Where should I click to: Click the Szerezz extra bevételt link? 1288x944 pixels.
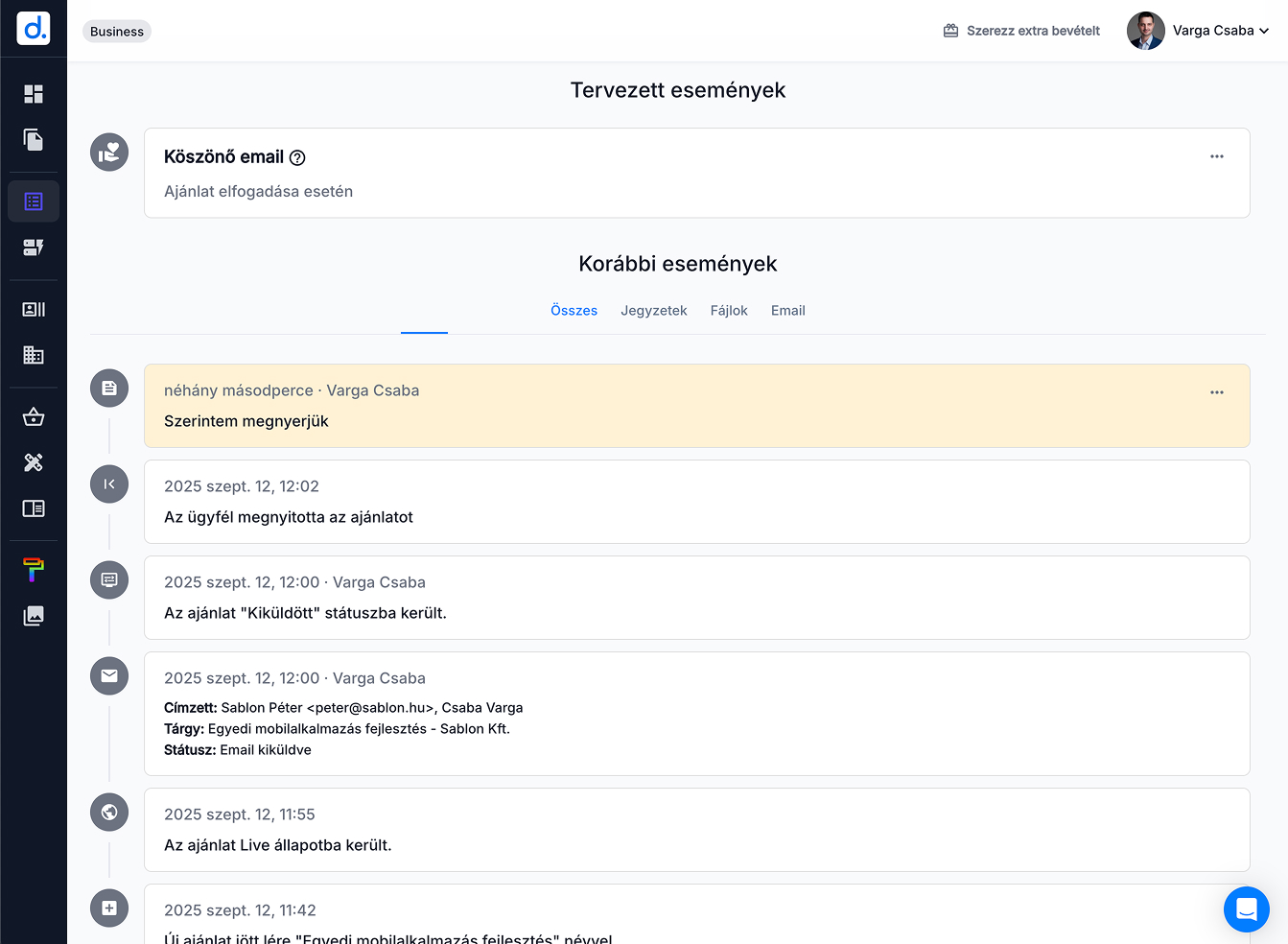pyautogui.click(x=1022, y=31)
